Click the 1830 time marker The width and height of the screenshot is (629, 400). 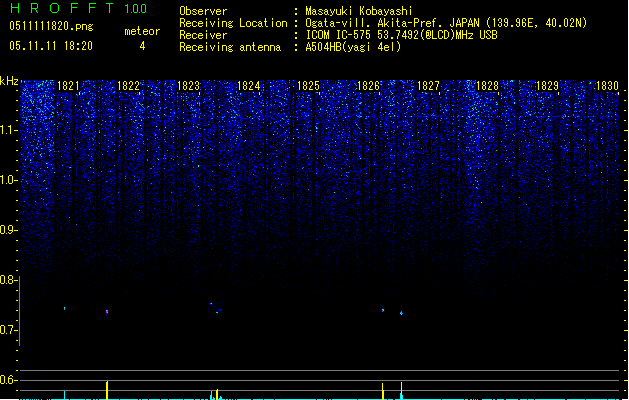coord(607,86)
